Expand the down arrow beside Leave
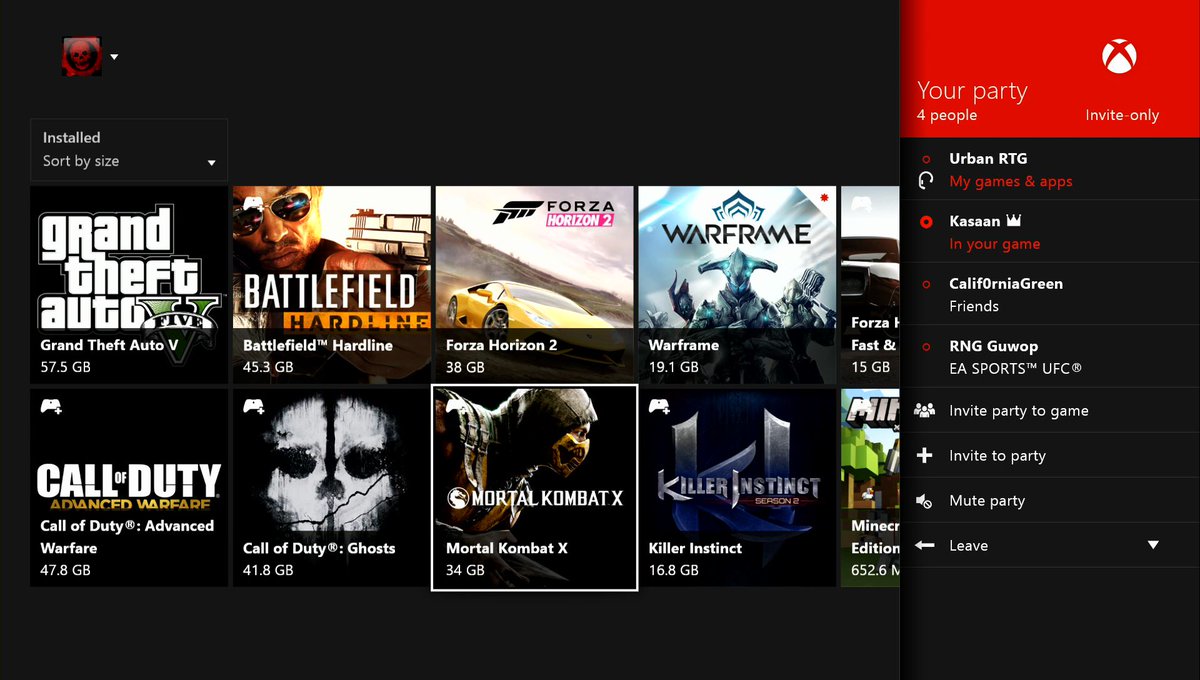The height and width of the screenshot is (680, 1200). click(x=1153, y=546)
